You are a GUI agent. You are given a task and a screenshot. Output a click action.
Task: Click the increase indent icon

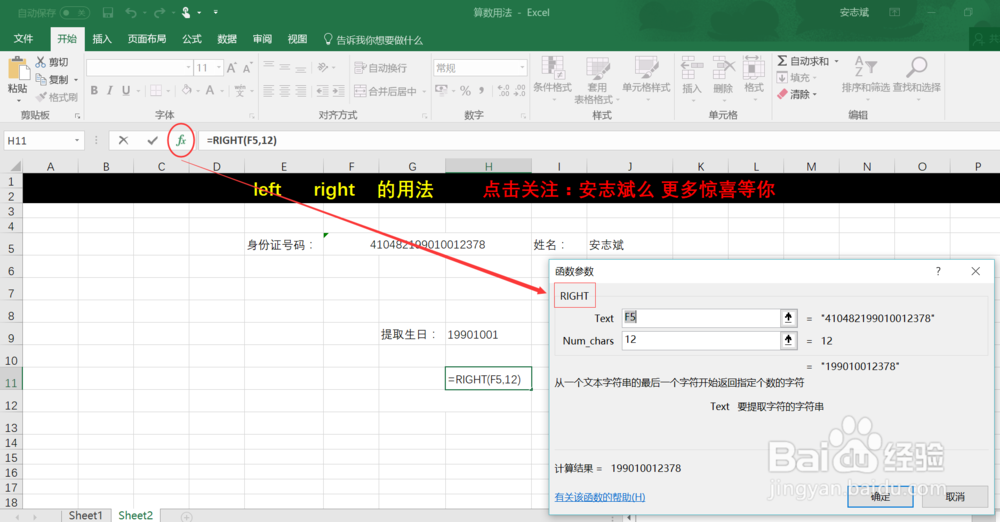pos(339,91)
